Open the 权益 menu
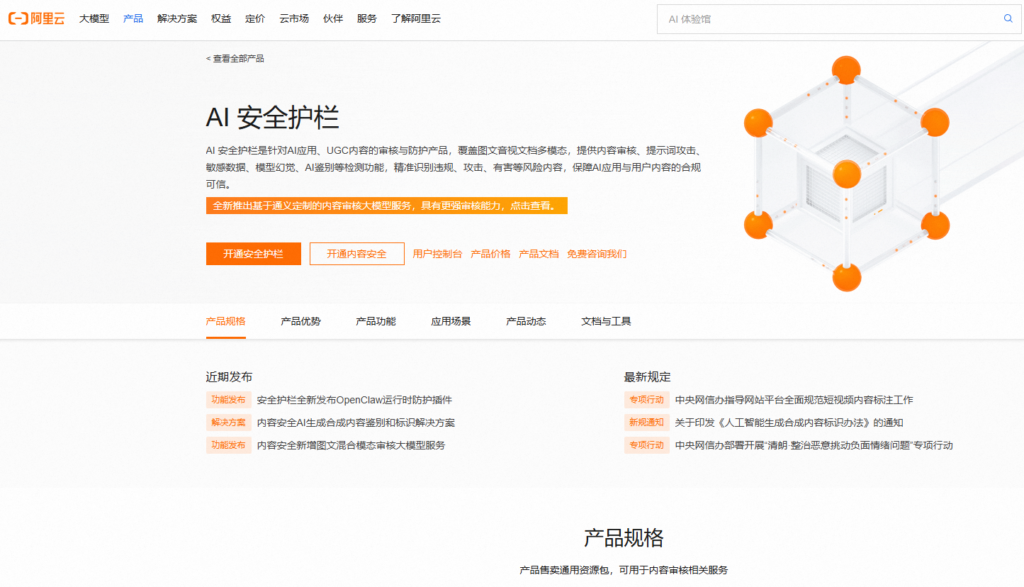 click(x=221, y=19)
